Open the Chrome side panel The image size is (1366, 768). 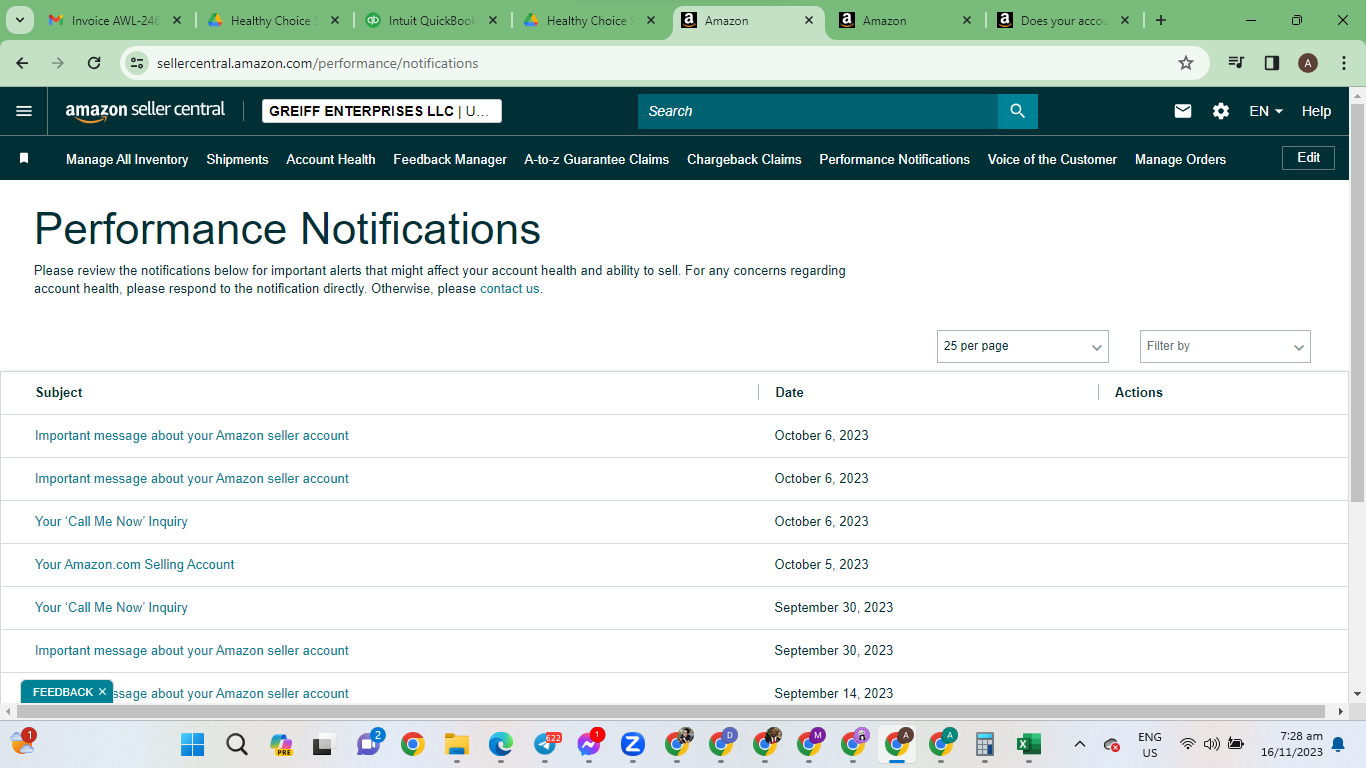tap(1272, 63)
